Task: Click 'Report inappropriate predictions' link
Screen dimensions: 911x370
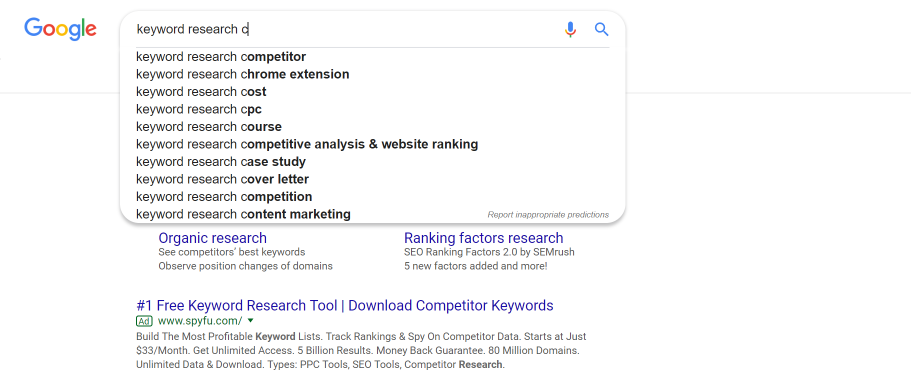Action: pyautogui.click(x=548, y=215)
